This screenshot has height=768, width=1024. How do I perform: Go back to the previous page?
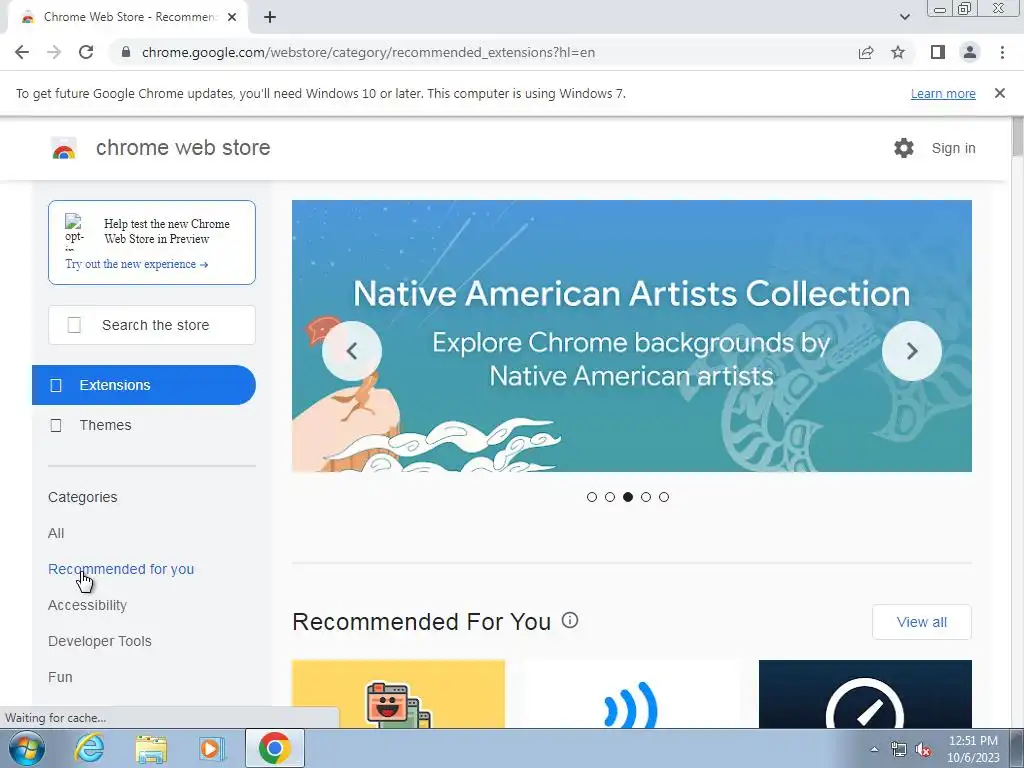22,52
